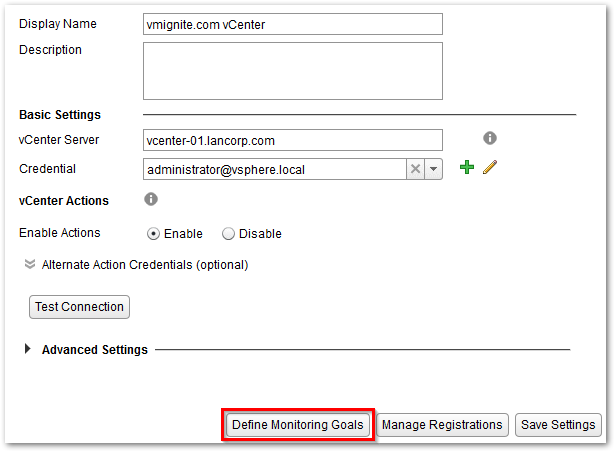Click into the Display Name field
This screenshot has height=452, width=615.
click(x=292, y=24)
